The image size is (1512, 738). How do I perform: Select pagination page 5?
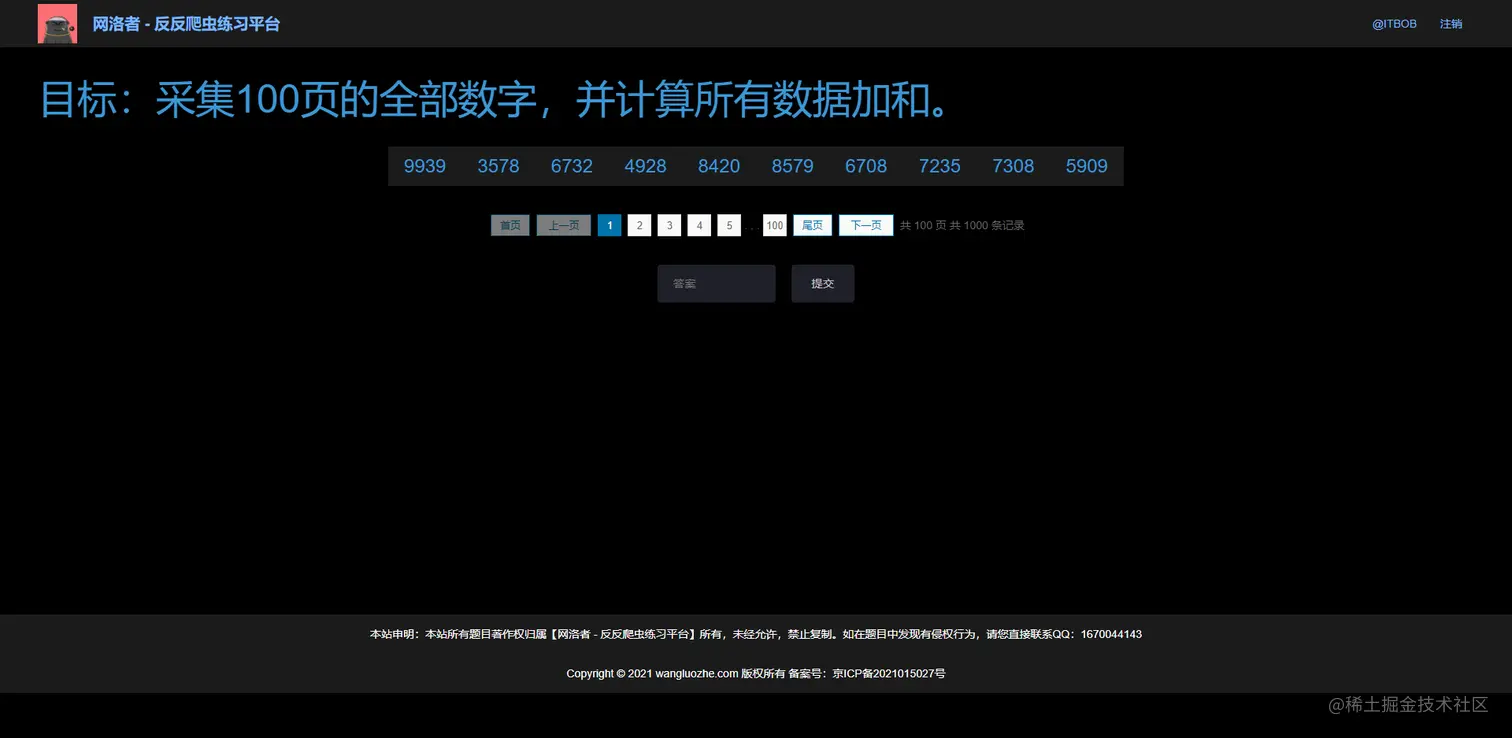(729, 226)
